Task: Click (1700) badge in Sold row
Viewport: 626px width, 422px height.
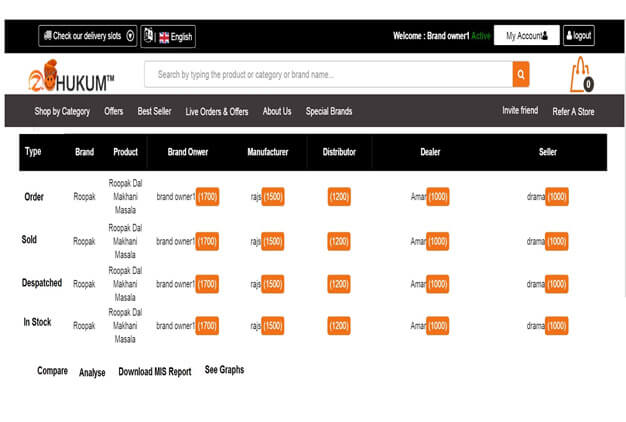Action: click(x=207, y=241)
